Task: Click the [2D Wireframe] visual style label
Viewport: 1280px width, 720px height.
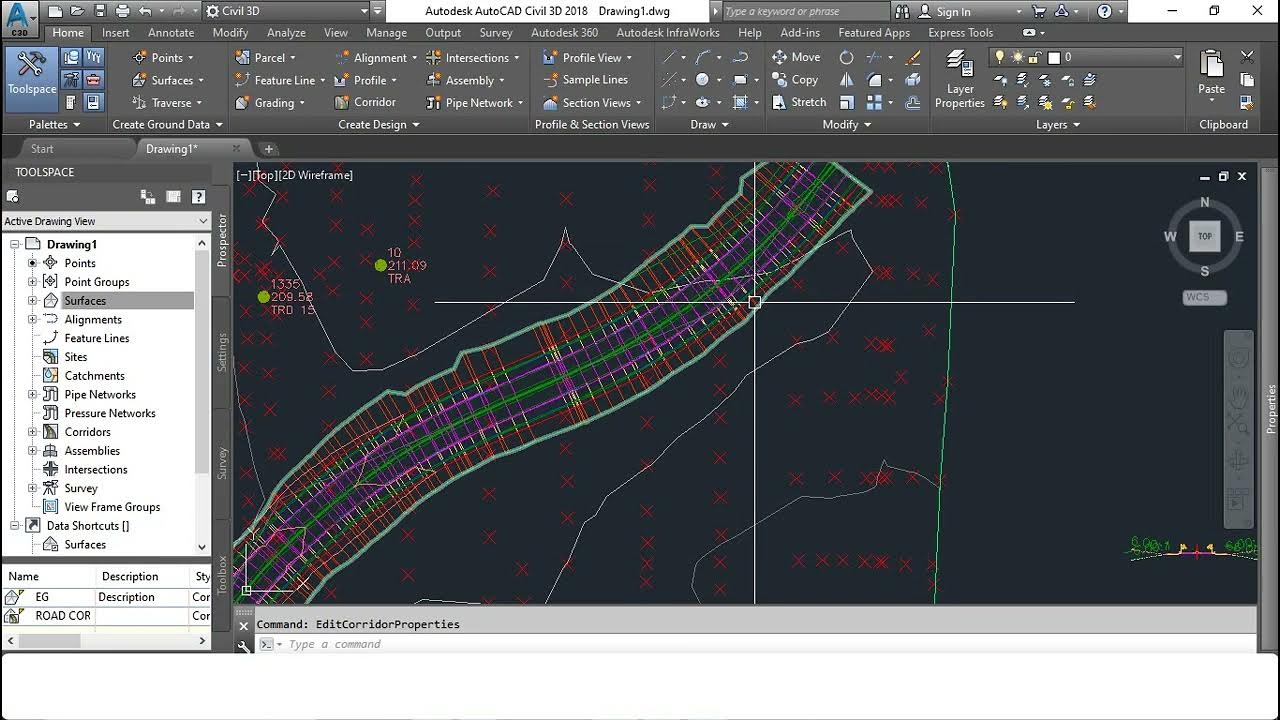Action: pos(315,175)
